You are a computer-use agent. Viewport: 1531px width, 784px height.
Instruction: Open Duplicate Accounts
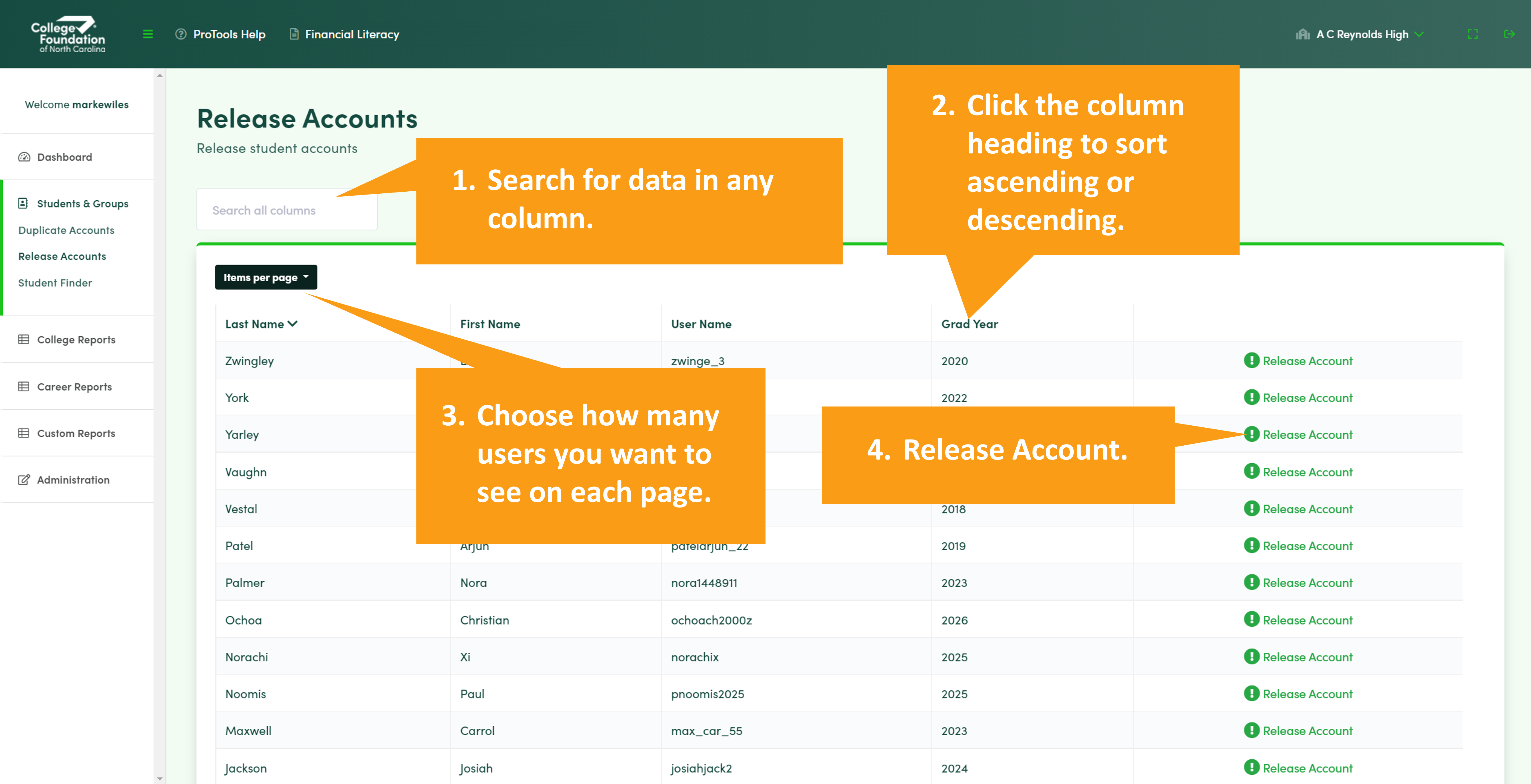pyautogui.click(x=66, y=230)
